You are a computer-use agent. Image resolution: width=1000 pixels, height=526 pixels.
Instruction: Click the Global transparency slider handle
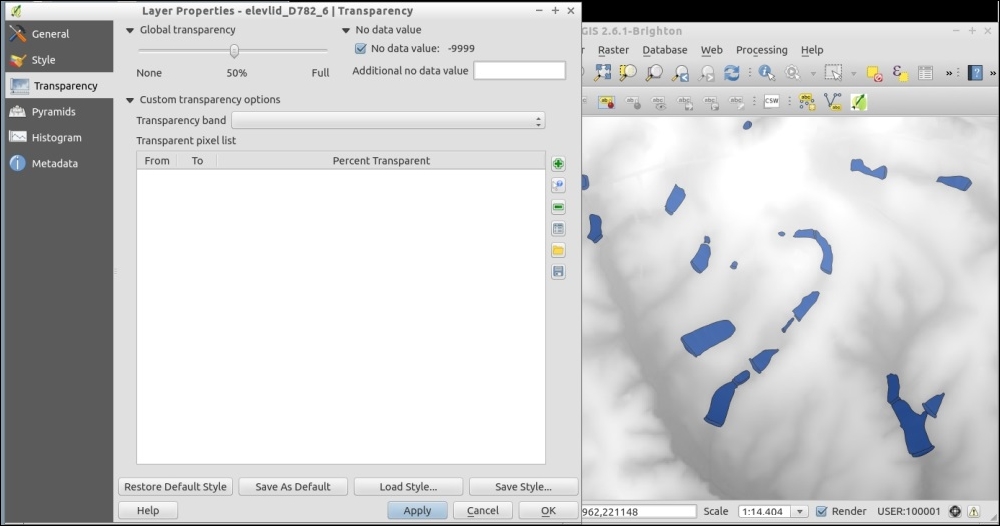tap(234, 51)
